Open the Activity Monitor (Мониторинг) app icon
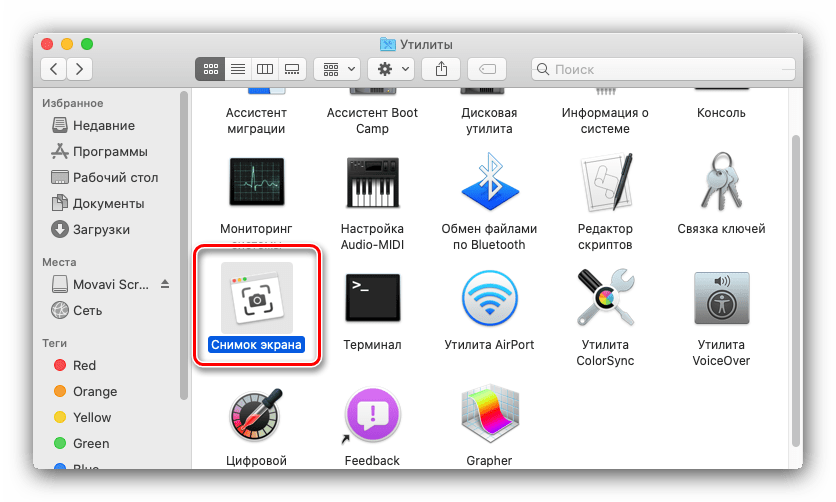836x502 pixels. (x=256, y=182)
